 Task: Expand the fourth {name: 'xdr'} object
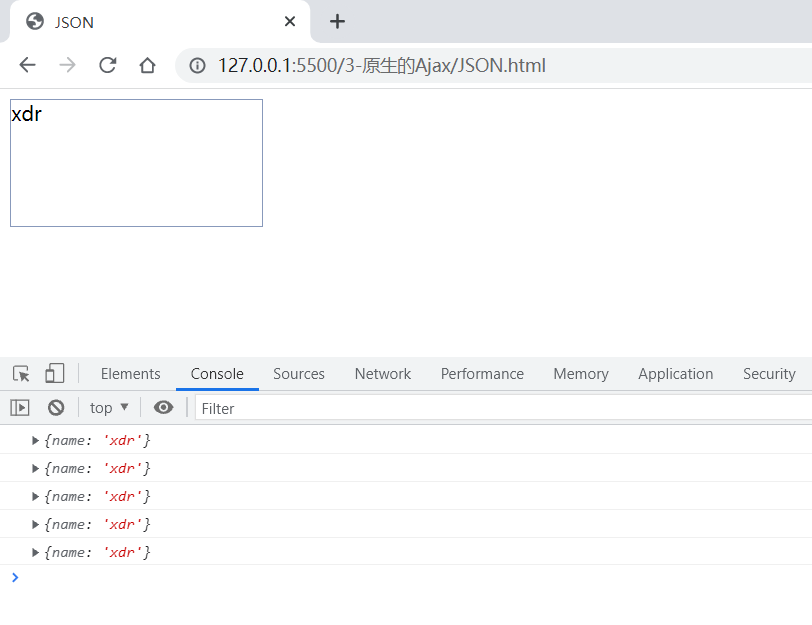click(35, 525)
